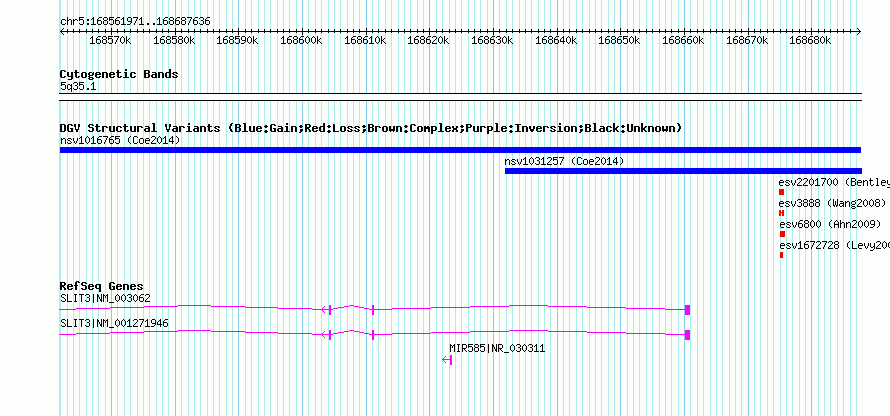890x416 pixels.
Task: Click the 168570k ruler tick label
Action: click(x=111, y=40)
